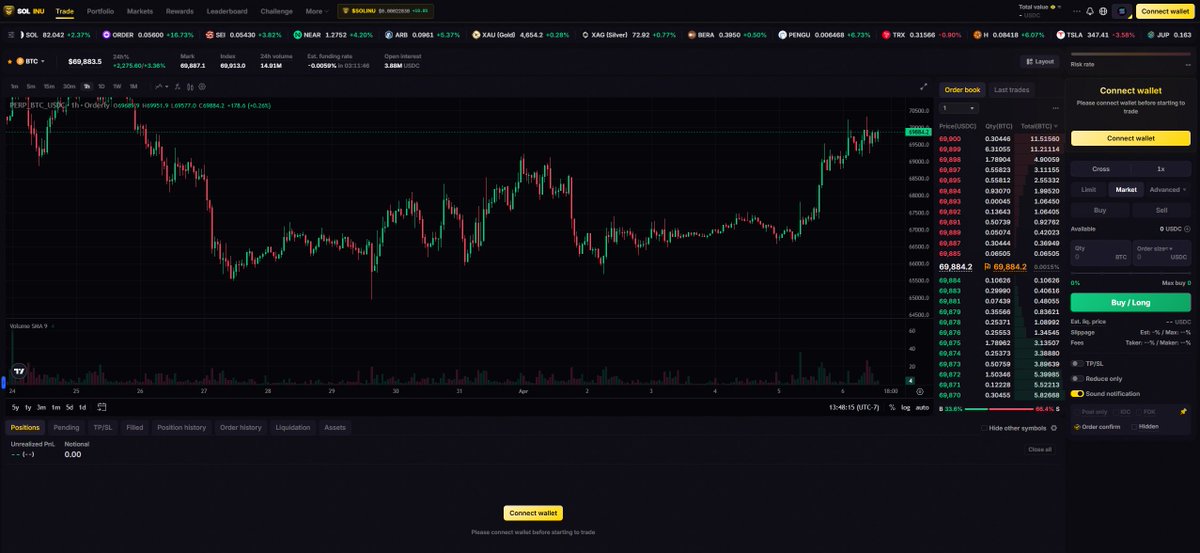1200x553 pixels.
Task: Click the network chain selector icon
Action: tap(1121, 11)
